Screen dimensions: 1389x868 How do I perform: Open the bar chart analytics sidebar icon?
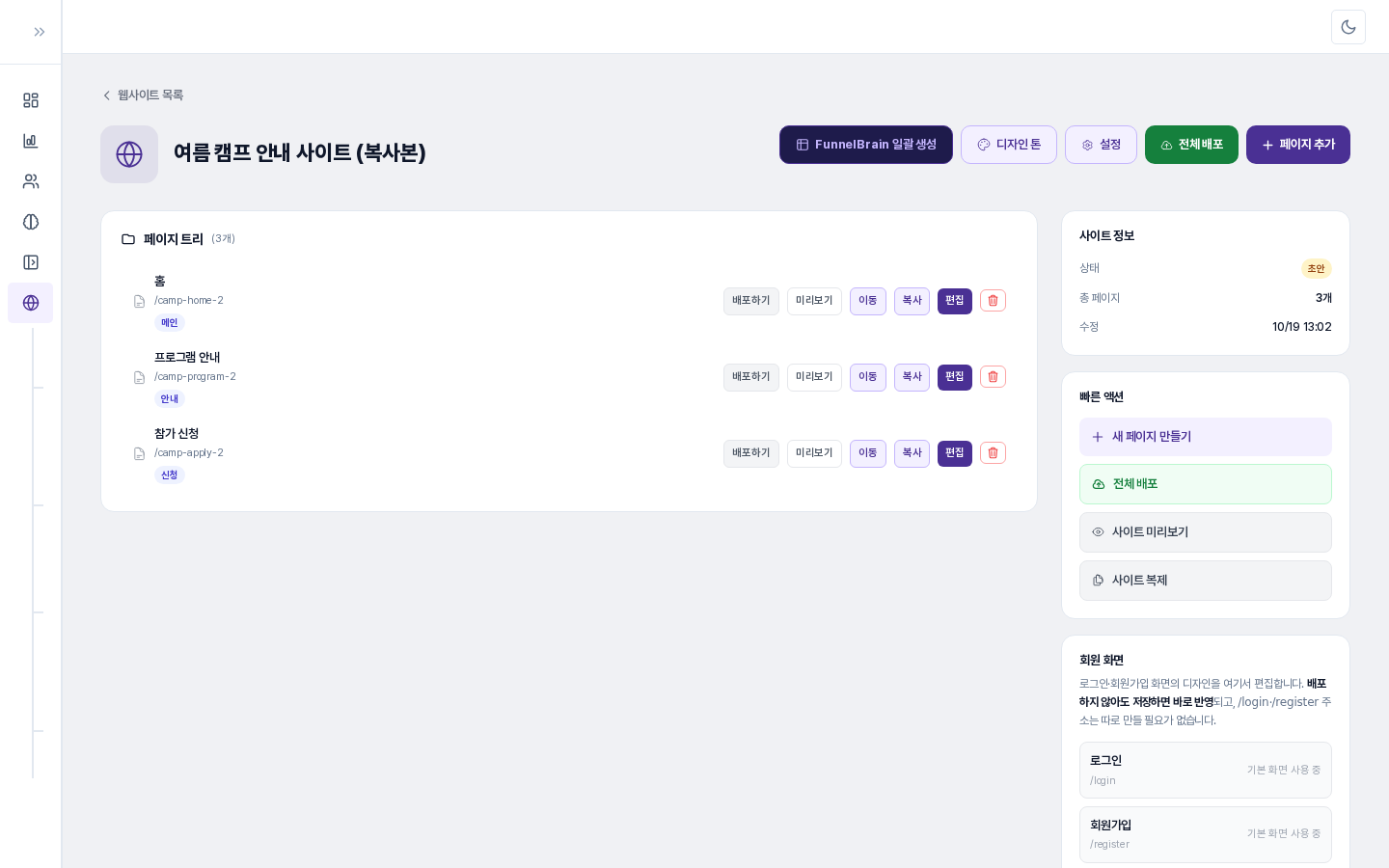coord(31,141)
